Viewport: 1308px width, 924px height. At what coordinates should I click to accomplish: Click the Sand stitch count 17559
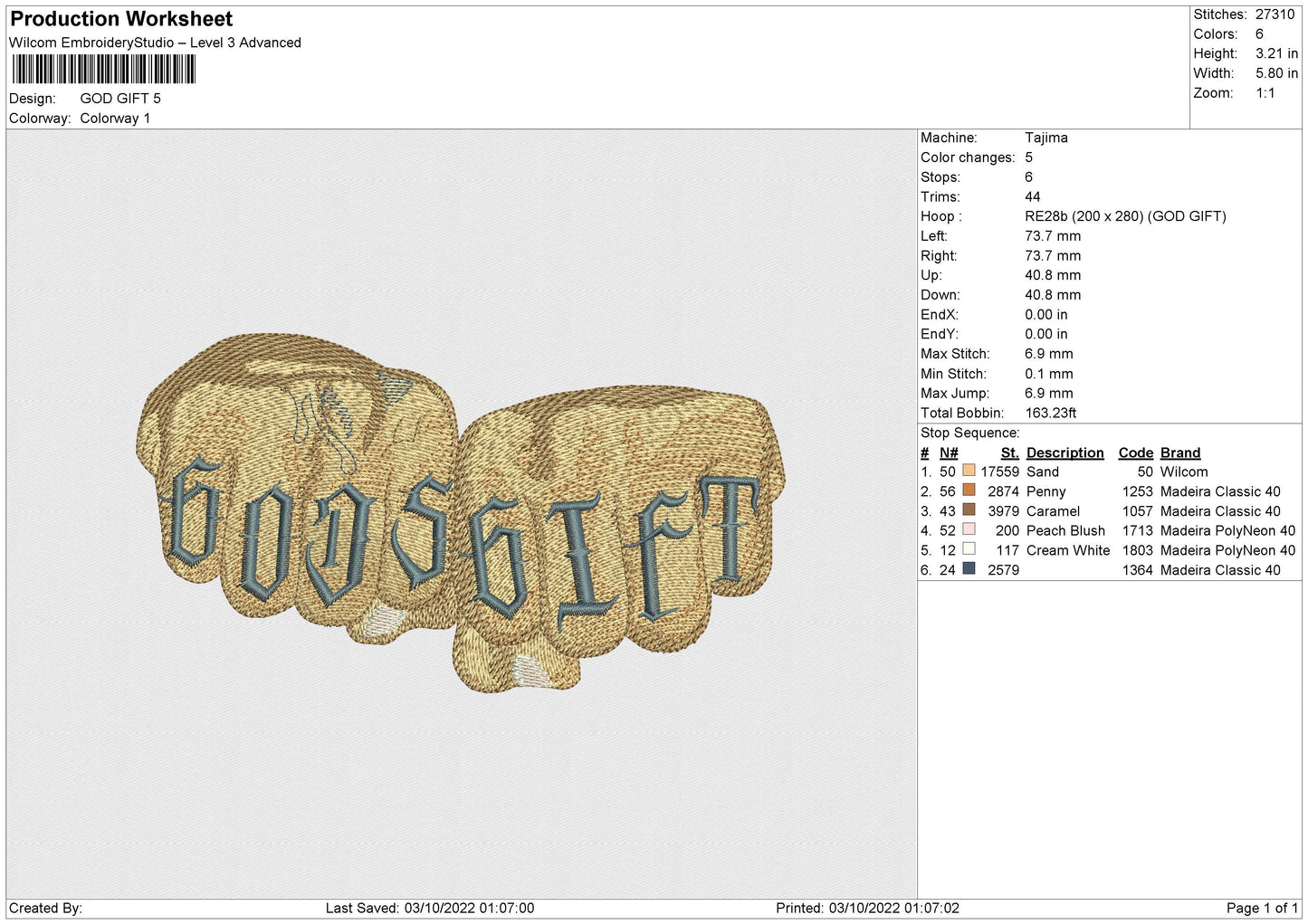click(999, 472)
